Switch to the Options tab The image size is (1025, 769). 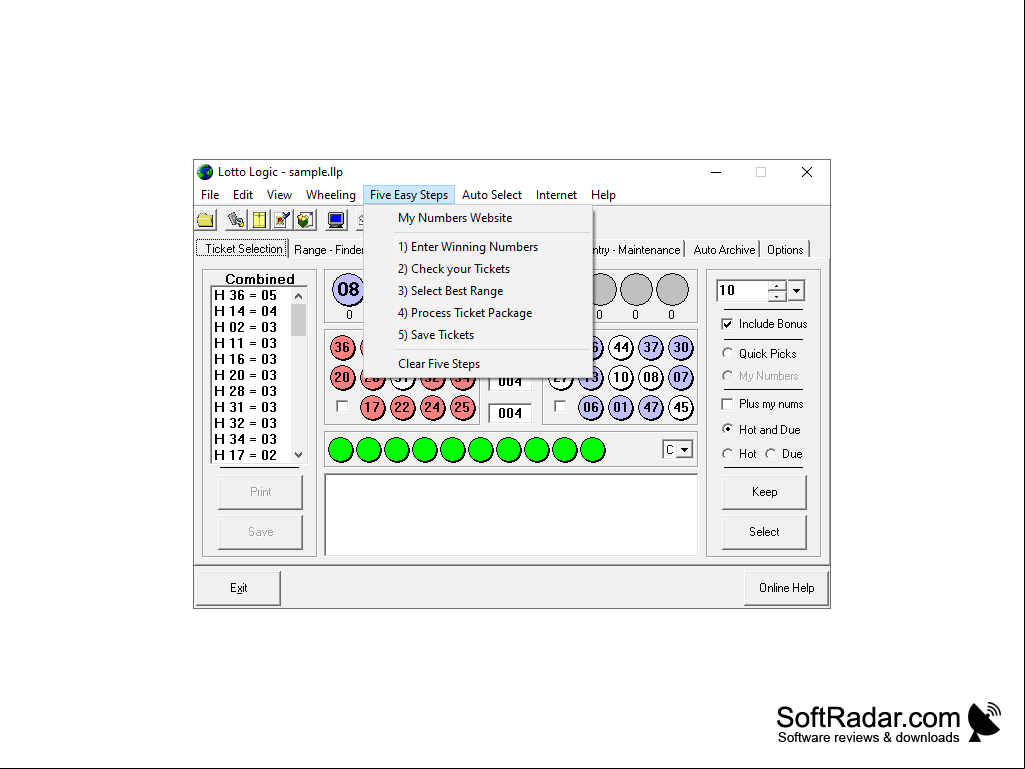pos(784,250)
